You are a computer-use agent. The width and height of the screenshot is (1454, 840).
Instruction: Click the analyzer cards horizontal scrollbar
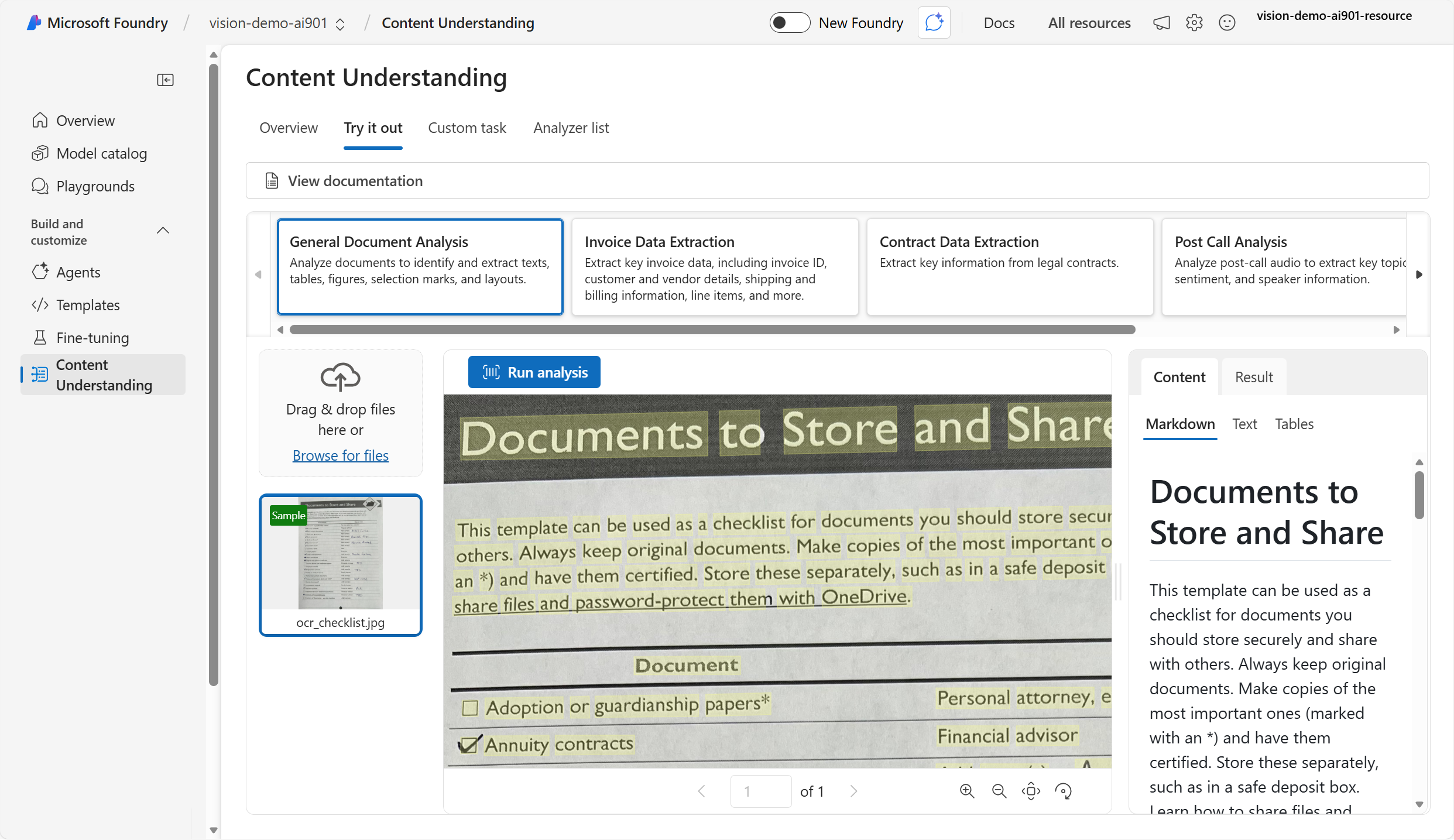pyautogui.click(x=712, y=330)
